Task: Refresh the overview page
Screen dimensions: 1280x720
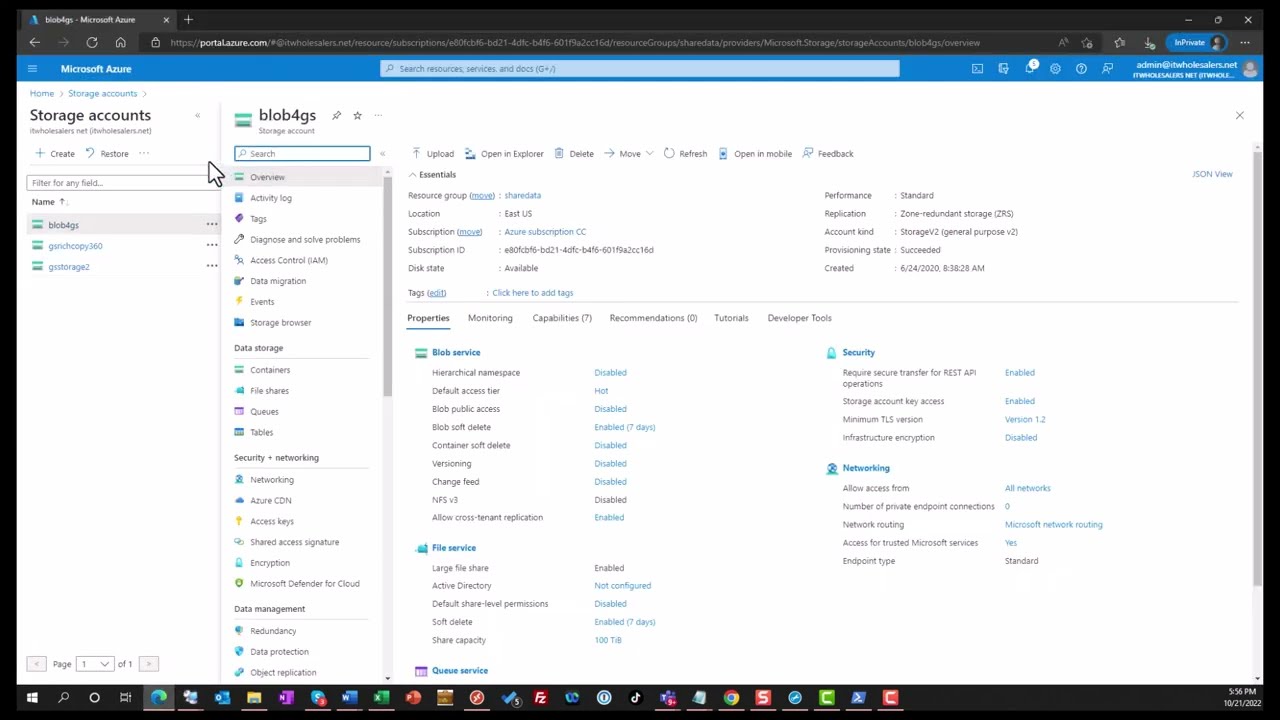Action: pyautogui.click(x=685, y=154)
